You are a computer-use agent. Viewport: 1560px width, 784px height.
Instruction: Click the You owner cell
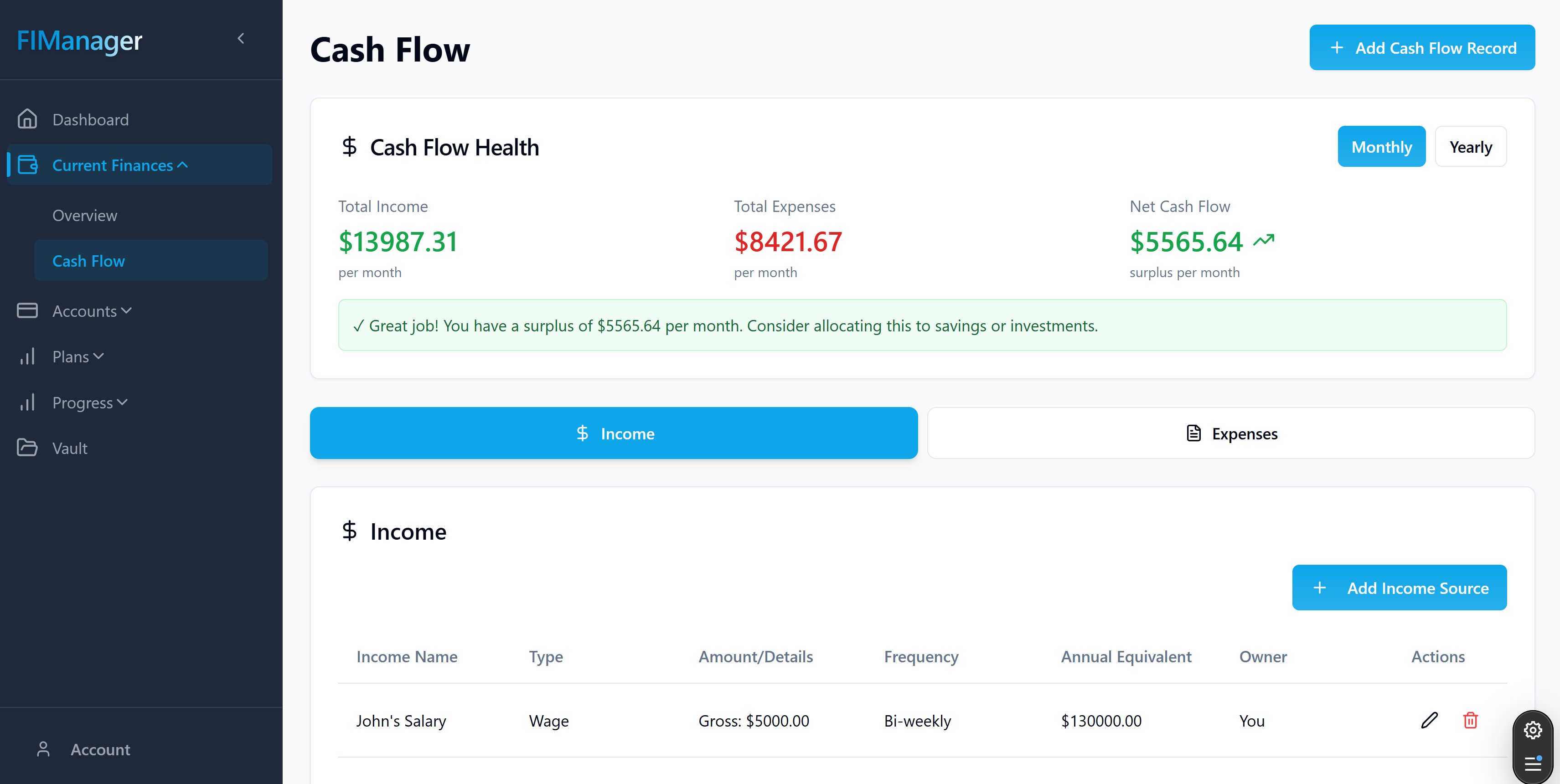pyautogui.click(x=1252, y=721)
